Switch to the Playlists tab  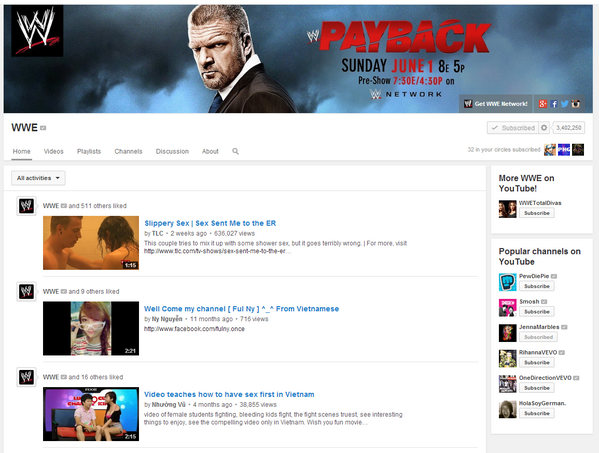tap(89, 151)
